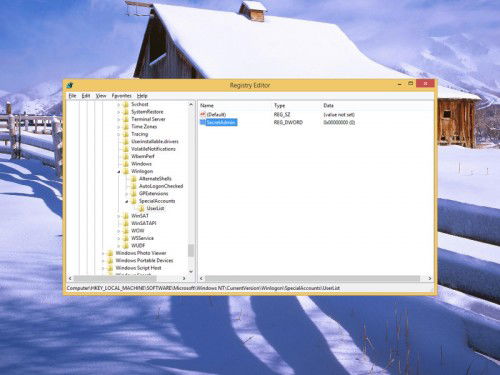Image resolution: width=500 pixels, height=375 pixels.
Task: Click the tree pane horizontal scrollbar left arrow
Action: pyautogui.click(x=70, y=278)
